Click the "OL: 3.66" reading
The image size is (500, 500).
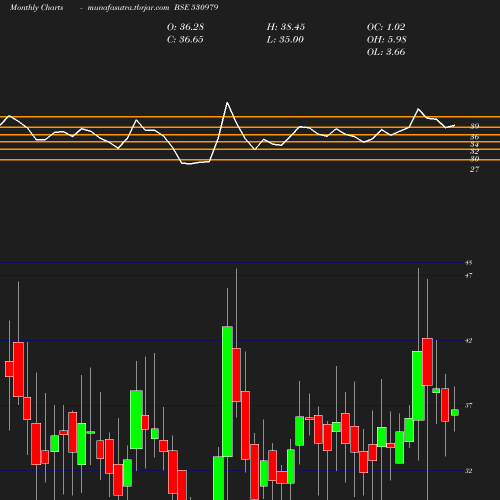point(386,52)
